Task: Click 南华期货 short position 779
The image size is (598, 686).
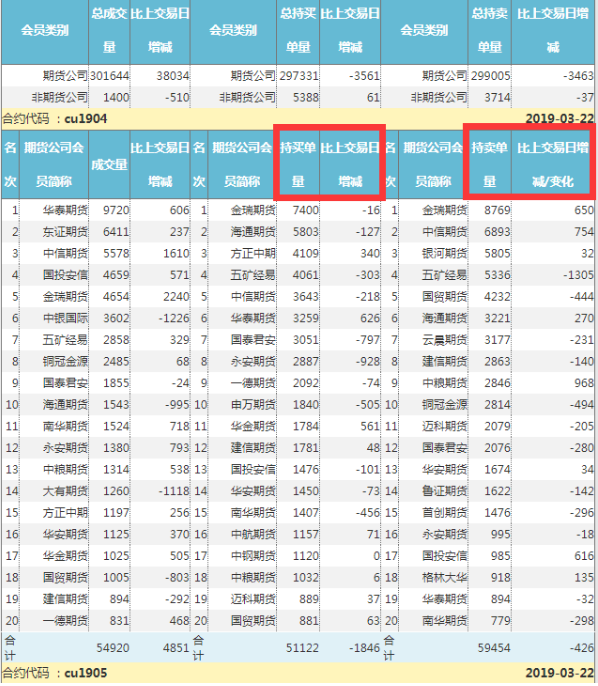Action: click(x=500, y=620)
